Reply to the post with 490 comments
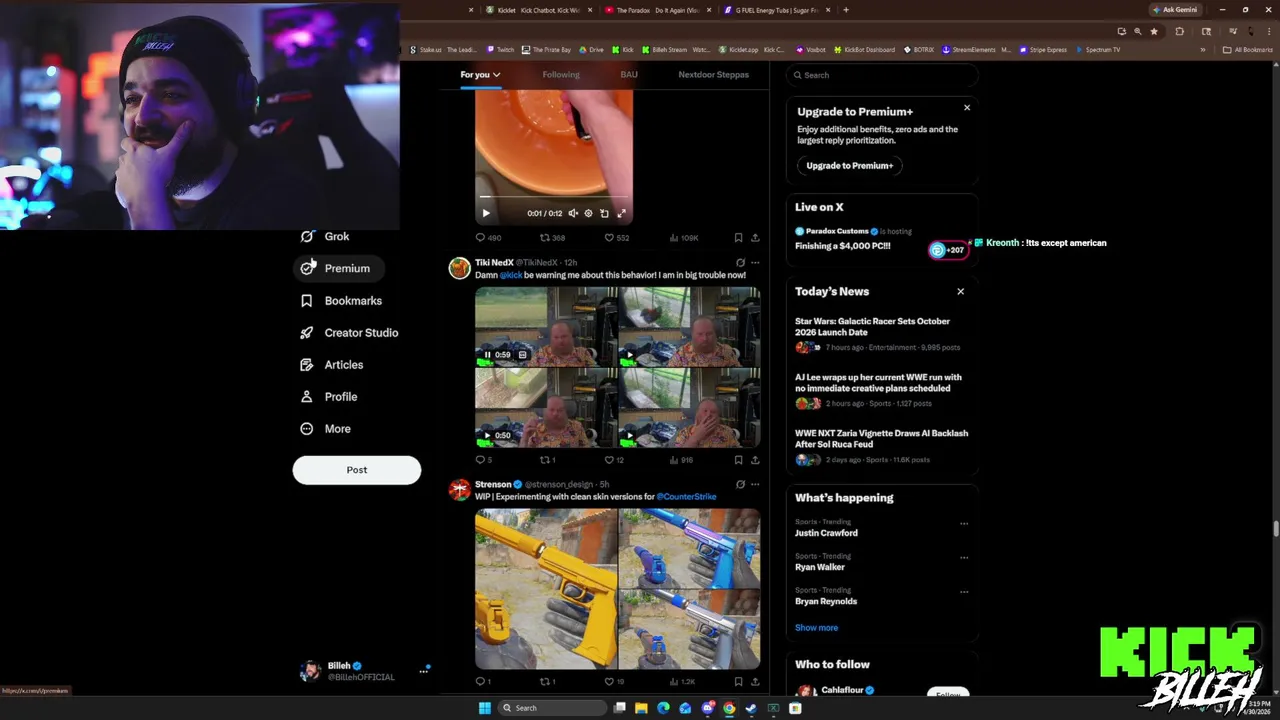This screenshot has width=1280, height=720. point(488,238)
